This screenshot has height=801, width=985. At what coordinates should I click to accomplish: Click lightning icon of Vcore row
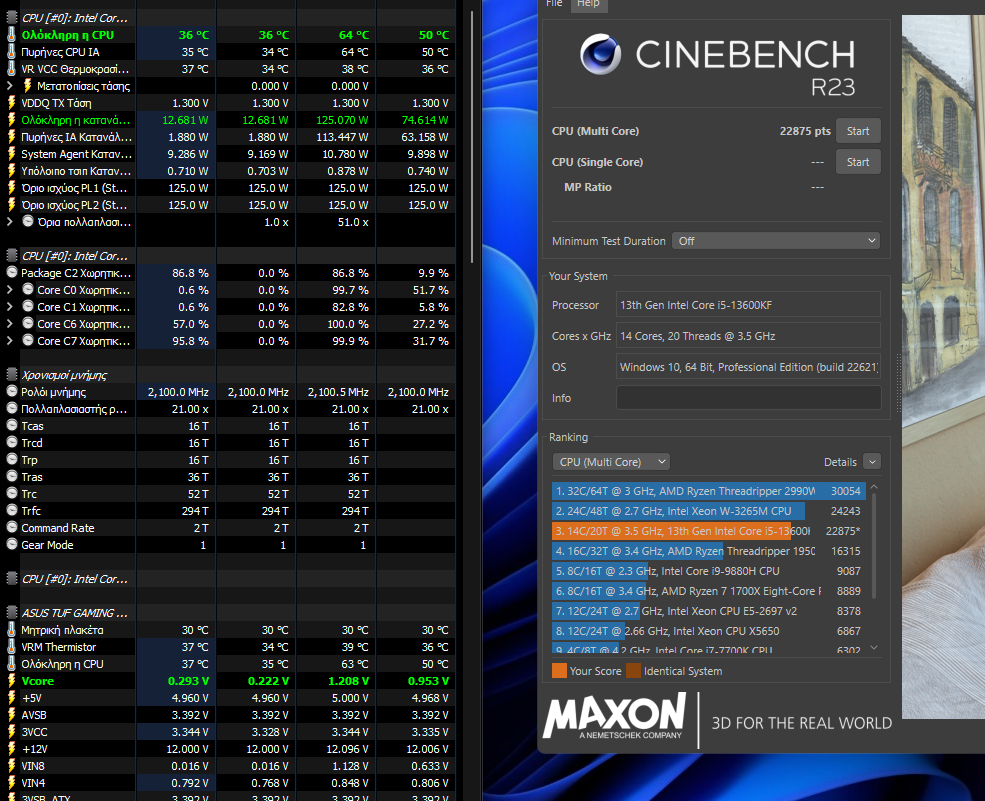[11, 681]
